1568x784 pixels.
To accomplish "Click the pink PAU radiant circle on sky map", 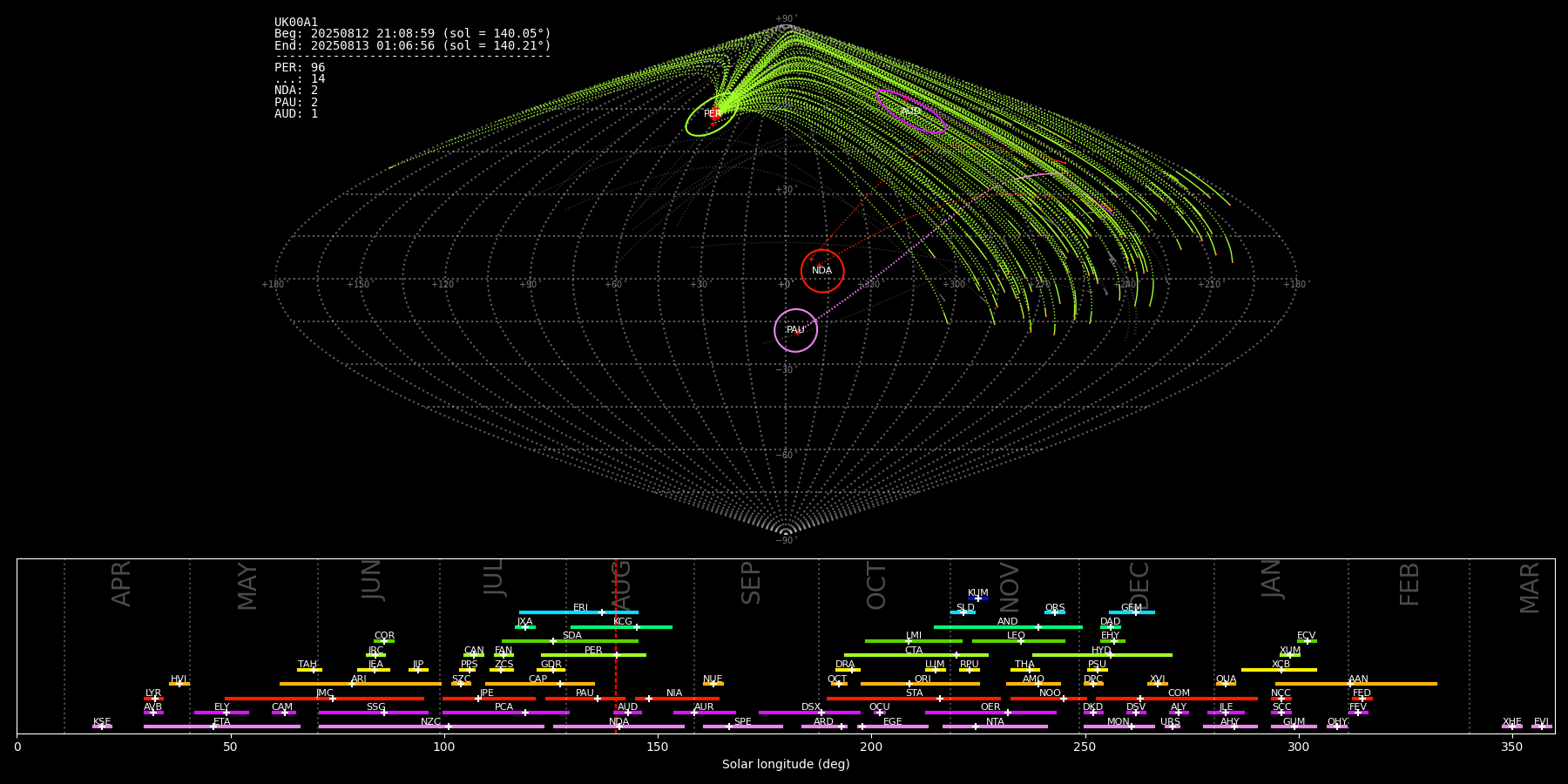I will pos(795,330).
